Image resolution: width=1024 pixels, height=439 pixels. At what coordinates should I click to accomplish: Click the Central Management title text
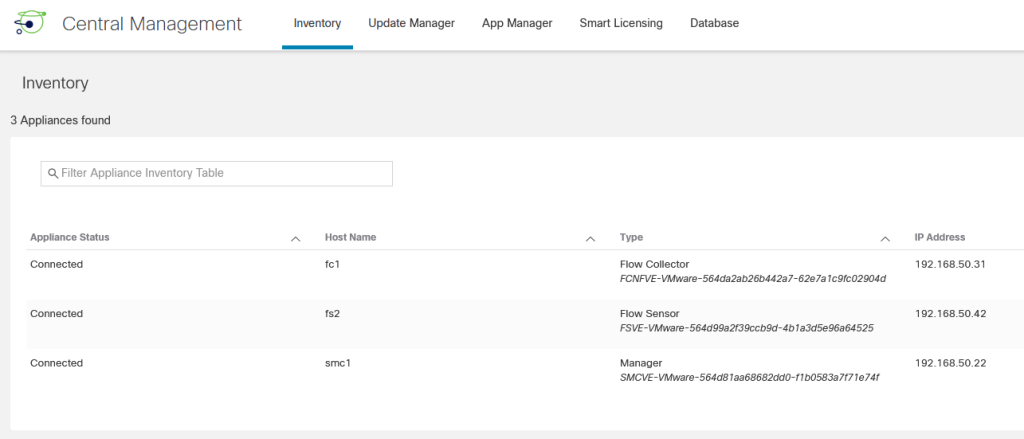point(152,24)
